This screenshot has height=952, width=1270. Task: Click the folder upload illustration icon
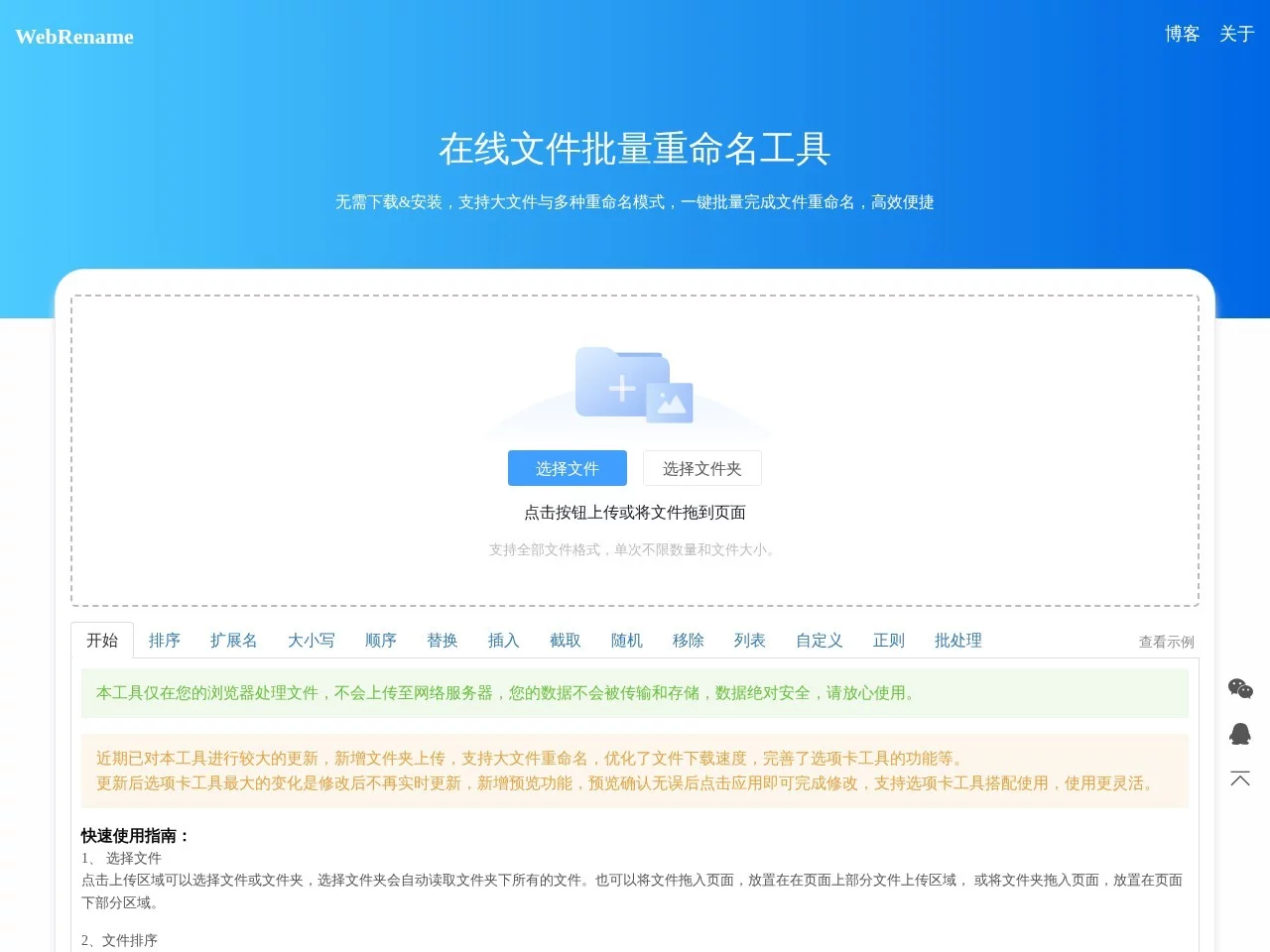[x=634, y=385]
